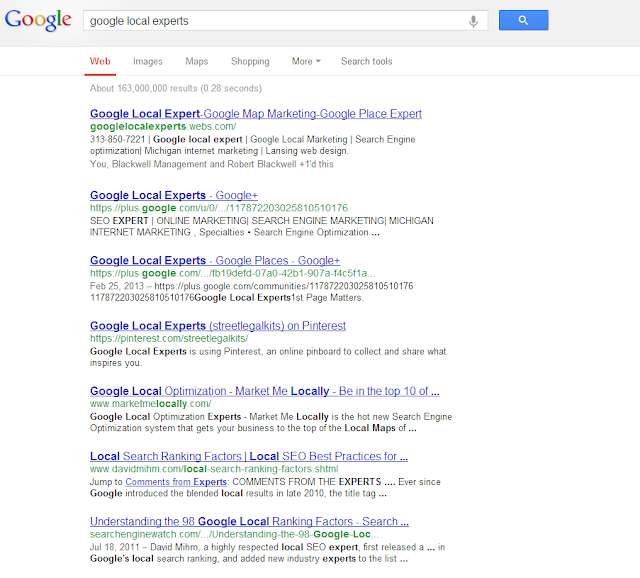Click the googlelocalexperts.webs.com green URL
Image resolution: width=640 pixels, height=578 pixels.
coord(163,127)
